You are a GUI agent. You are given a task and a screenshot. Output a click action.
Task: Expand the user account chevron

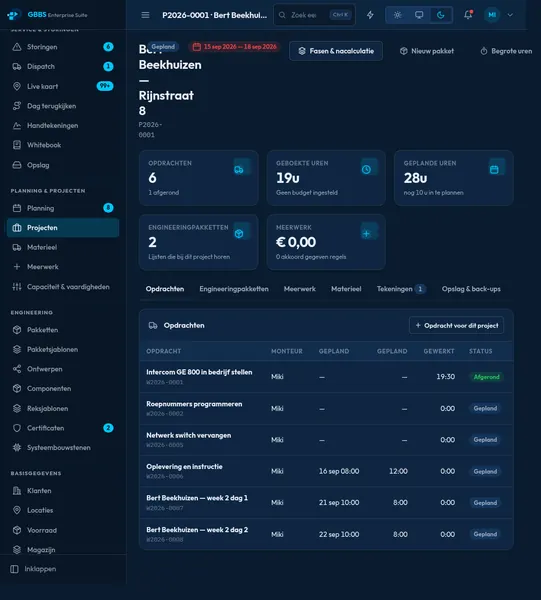tap(510, 15)
